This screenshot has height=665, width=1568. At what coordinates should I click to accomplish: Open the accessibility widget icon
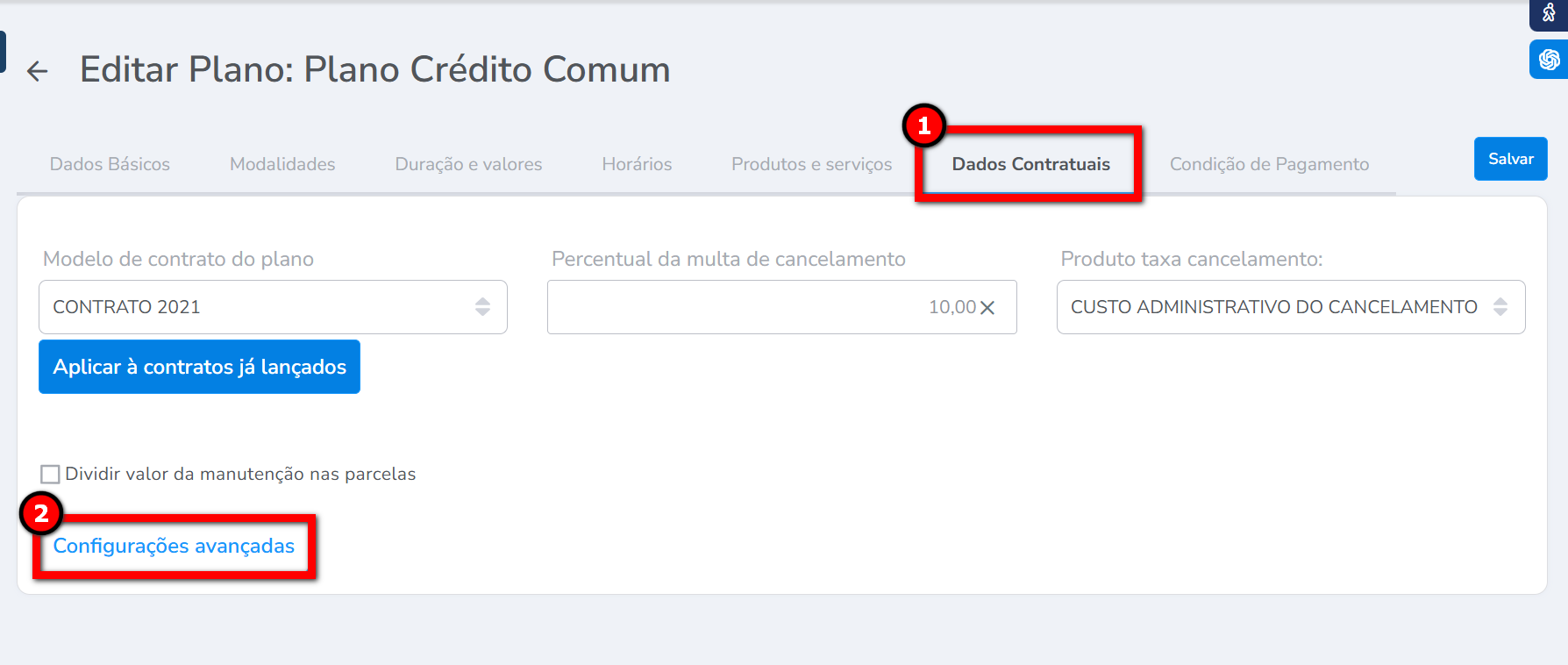tap(1549, 13)
